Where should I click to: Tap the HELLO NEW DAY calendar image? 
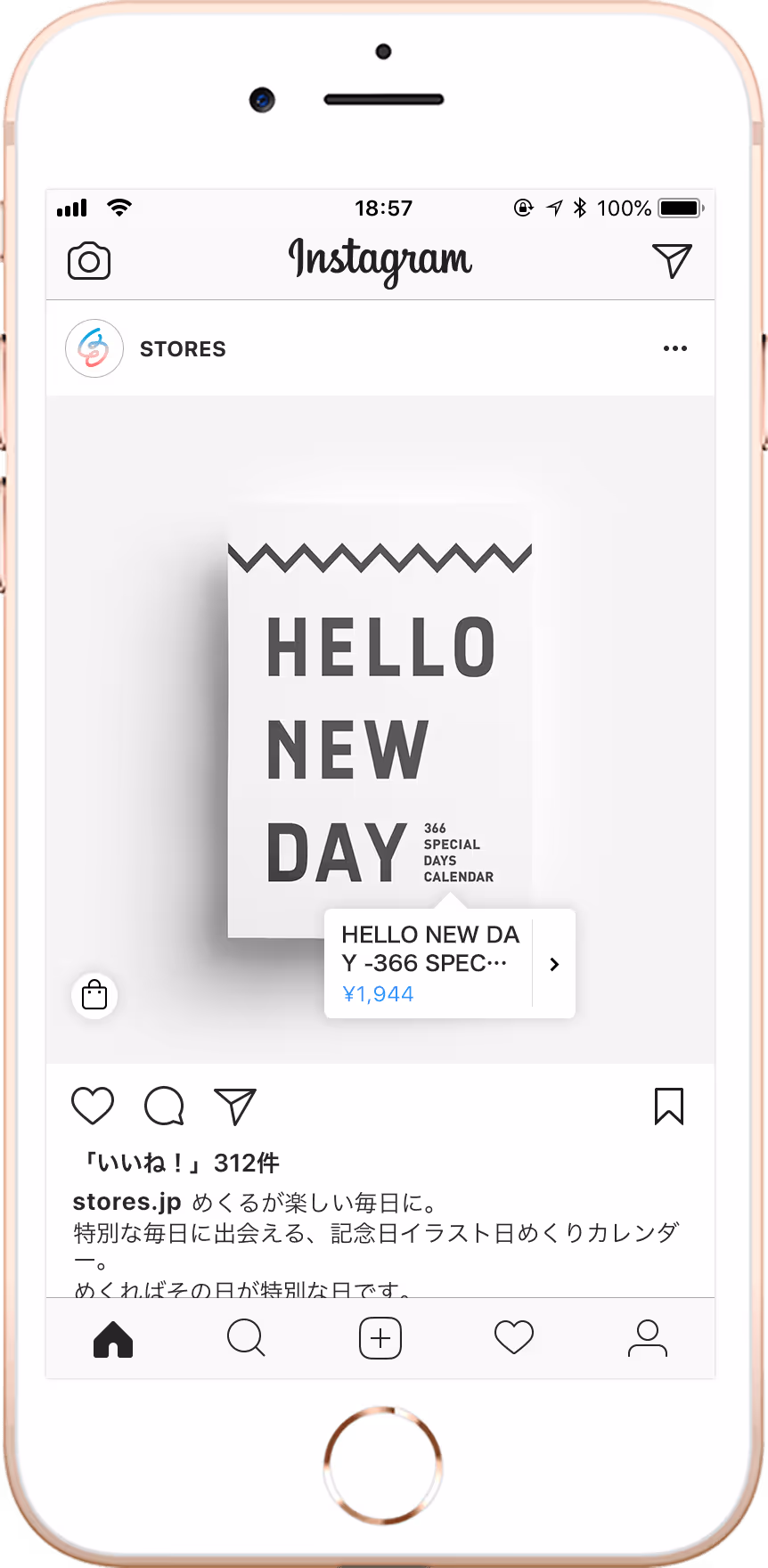380,729
